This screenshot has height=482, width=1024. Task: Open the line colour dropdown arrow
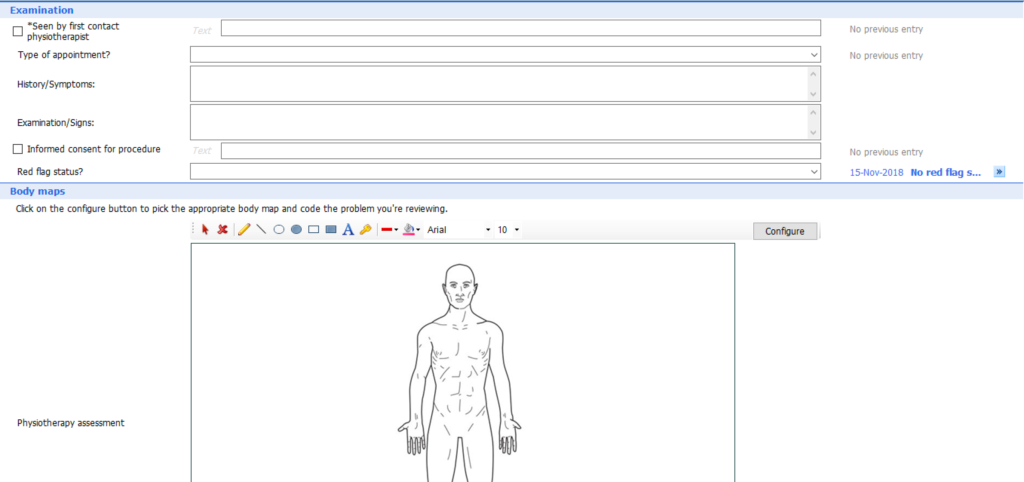tap(396, 230)
